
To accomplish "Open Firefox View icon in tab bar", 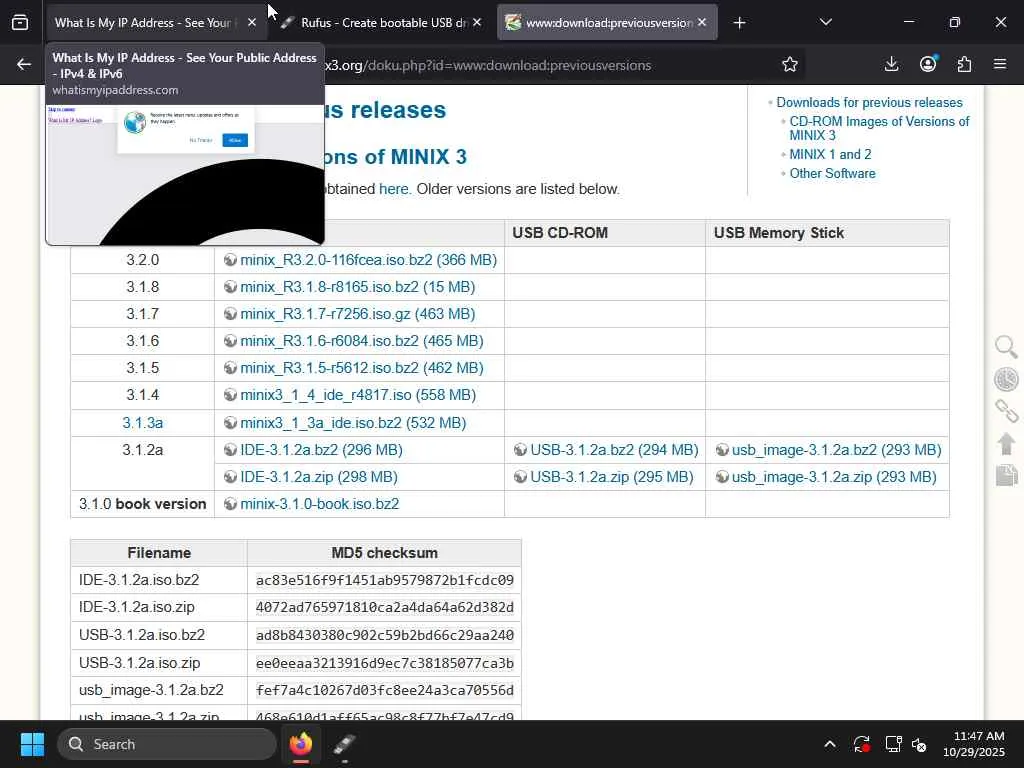I will pos(20,23).
